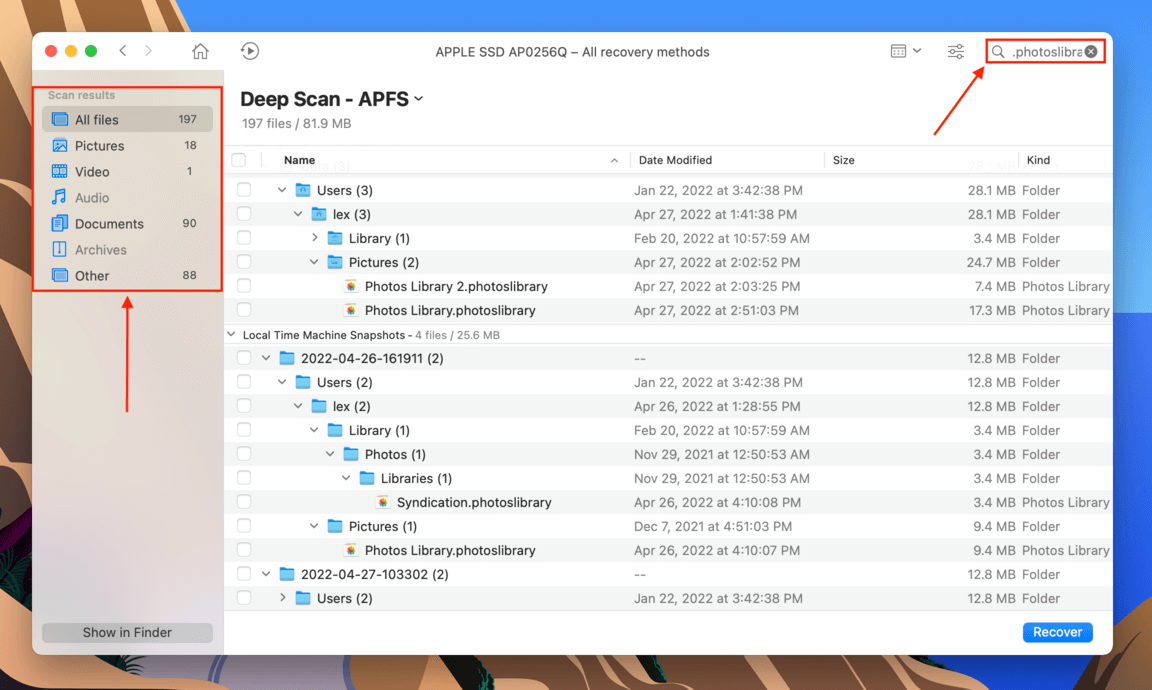Click the 2022-04-26-161911 folder icon

click(287, 359)
